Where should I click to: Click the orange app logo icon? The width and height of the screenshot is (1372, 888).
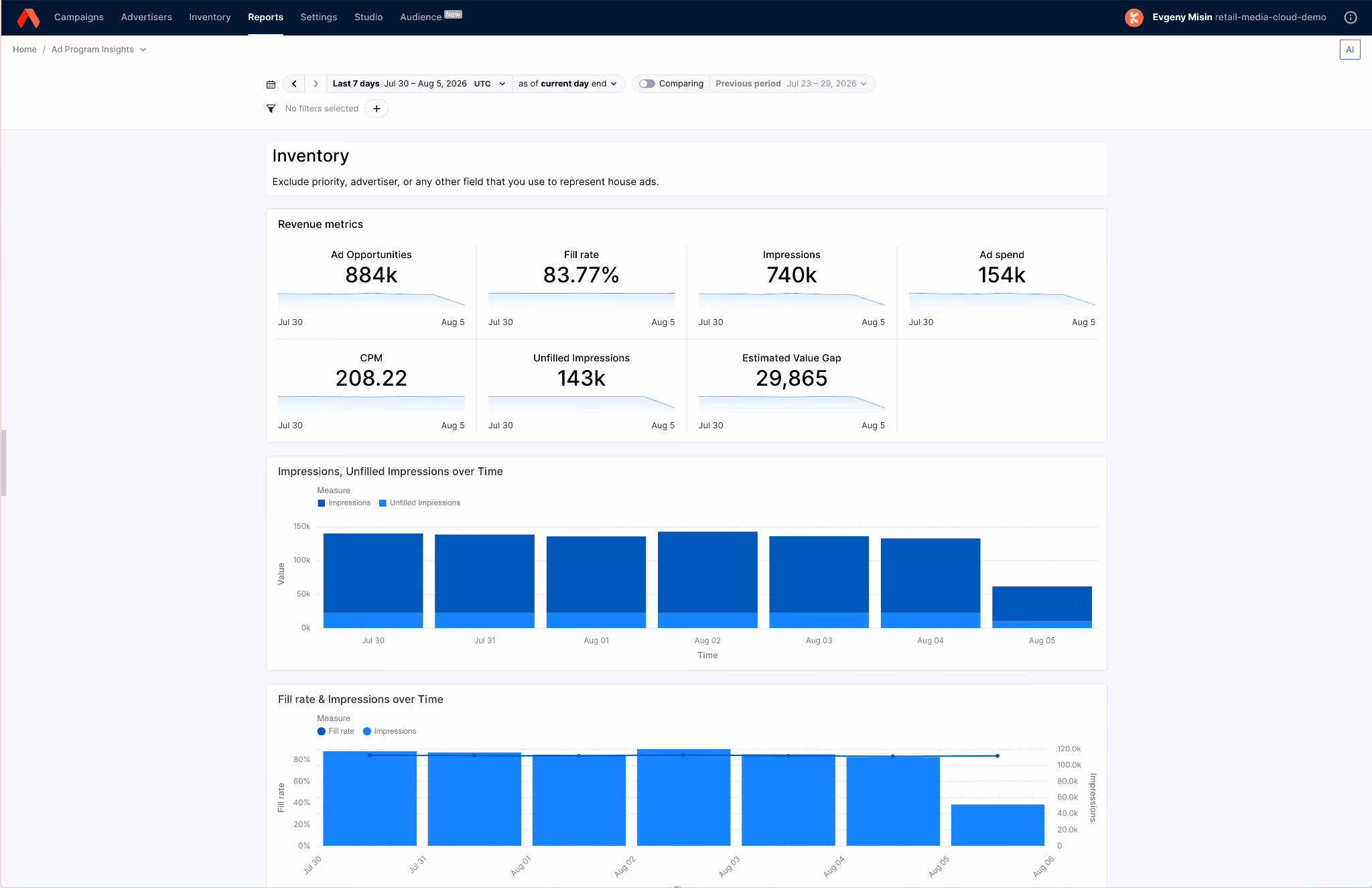[x=28, y=17]
